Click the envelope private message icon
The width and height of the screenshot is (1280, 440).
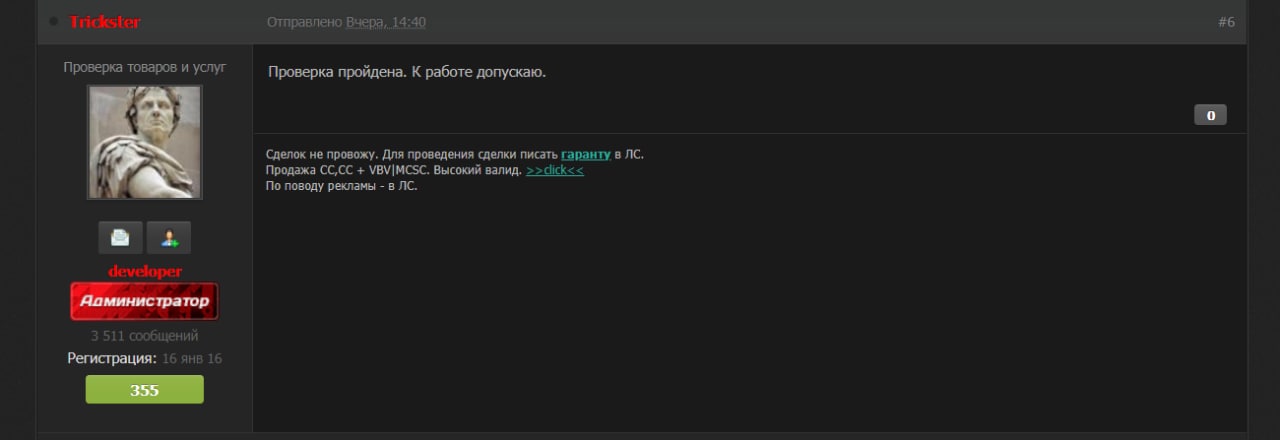(120, 238)
